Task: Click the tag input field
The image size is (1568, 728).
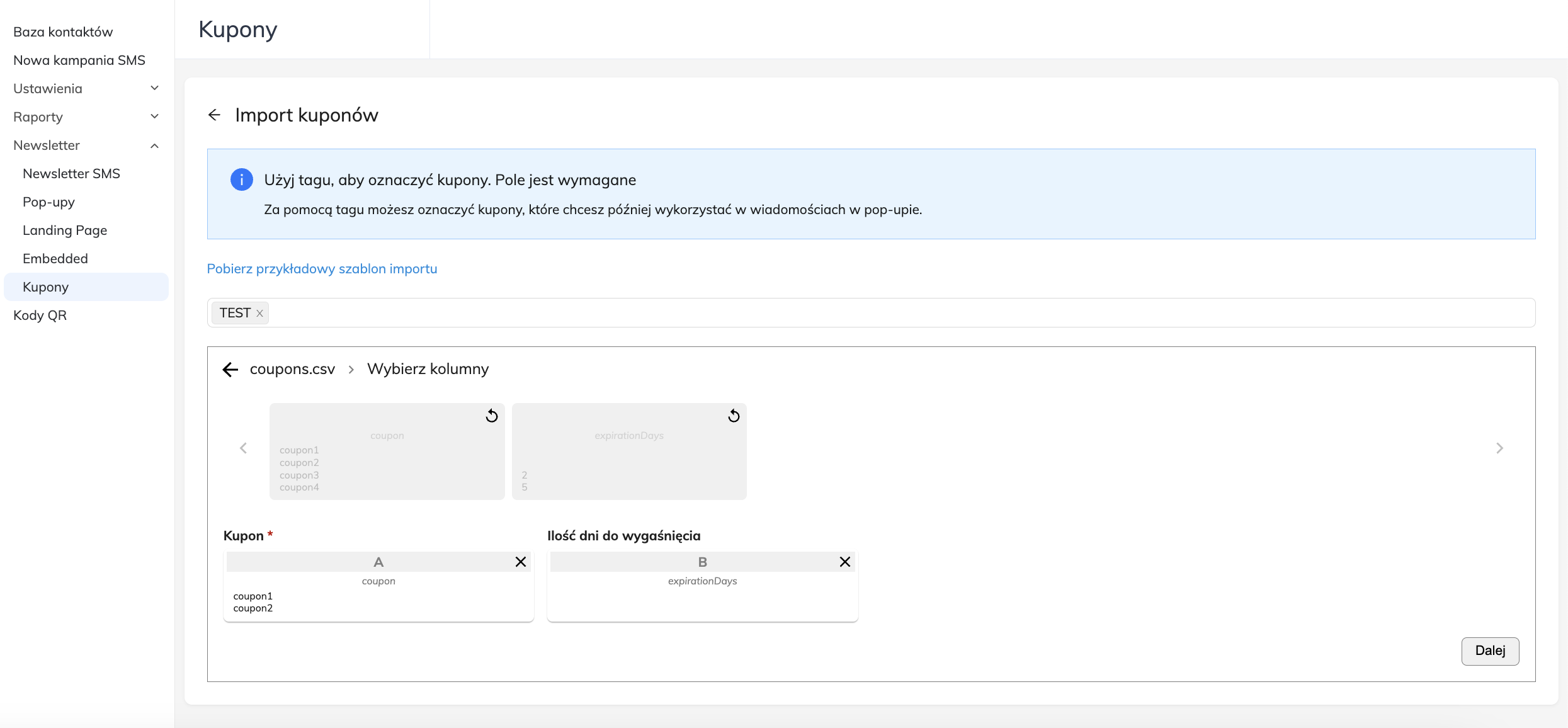Action: pyautogui.click(x=882, y=313)
